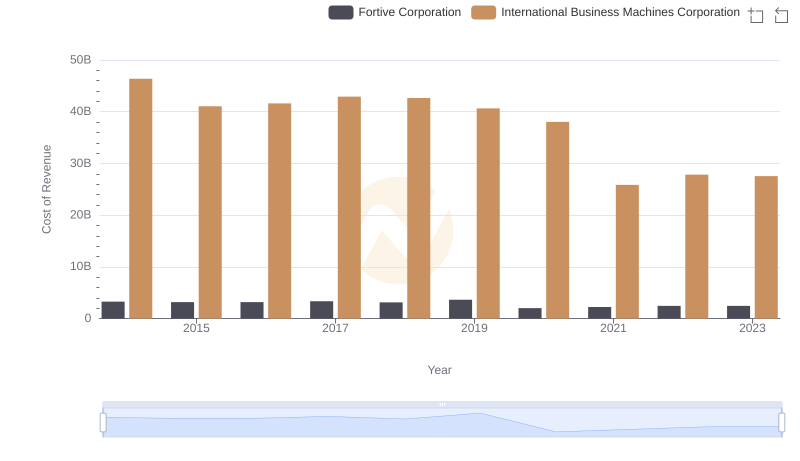This screenshot has height=461, width=800.
Task: Click the IBM bar above the 2015 label
Action: tap(210, 212)
